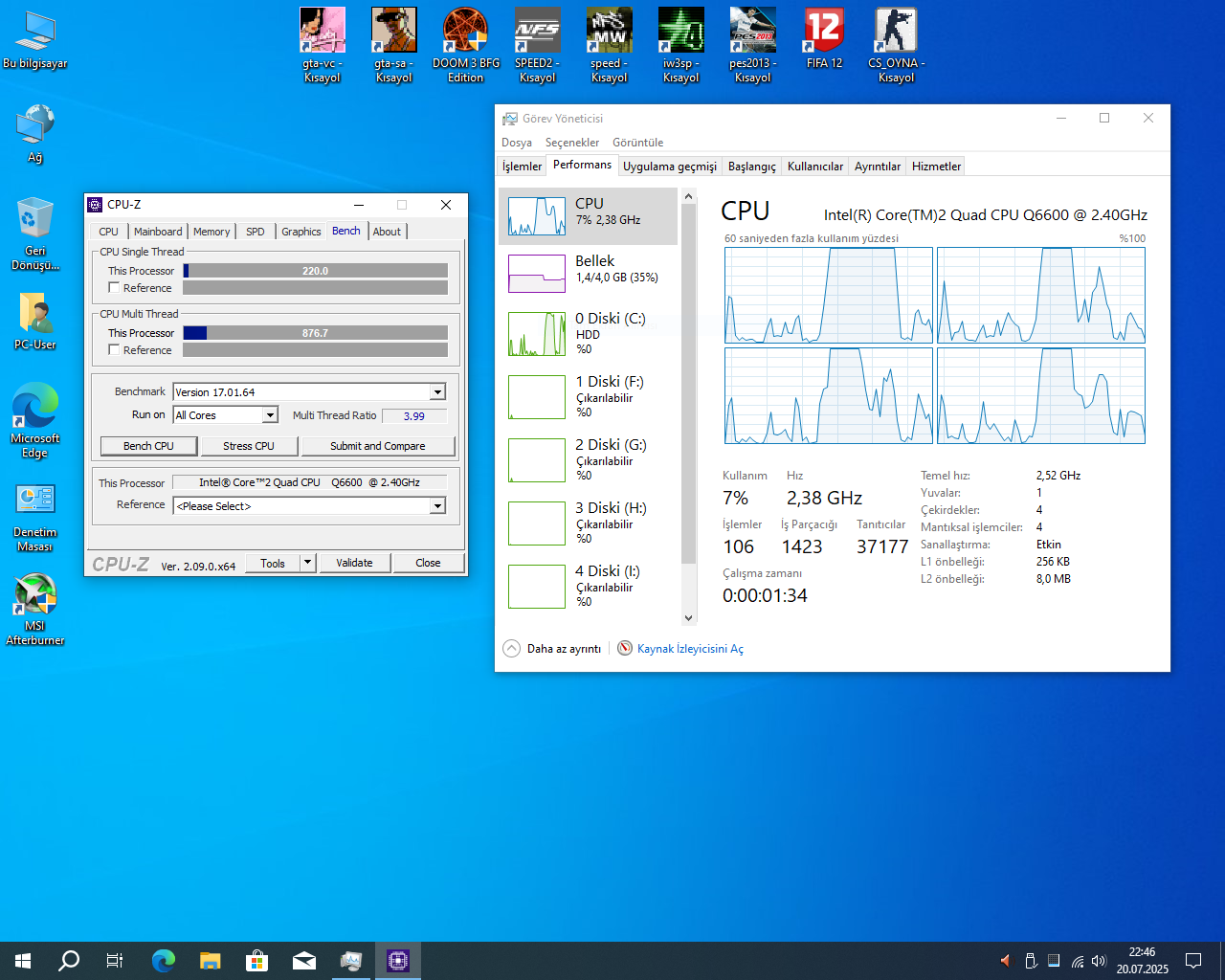Open the Windows Start menu
Screen dimensions: 1225x980
pyautogui.click(x=23, y=961)
